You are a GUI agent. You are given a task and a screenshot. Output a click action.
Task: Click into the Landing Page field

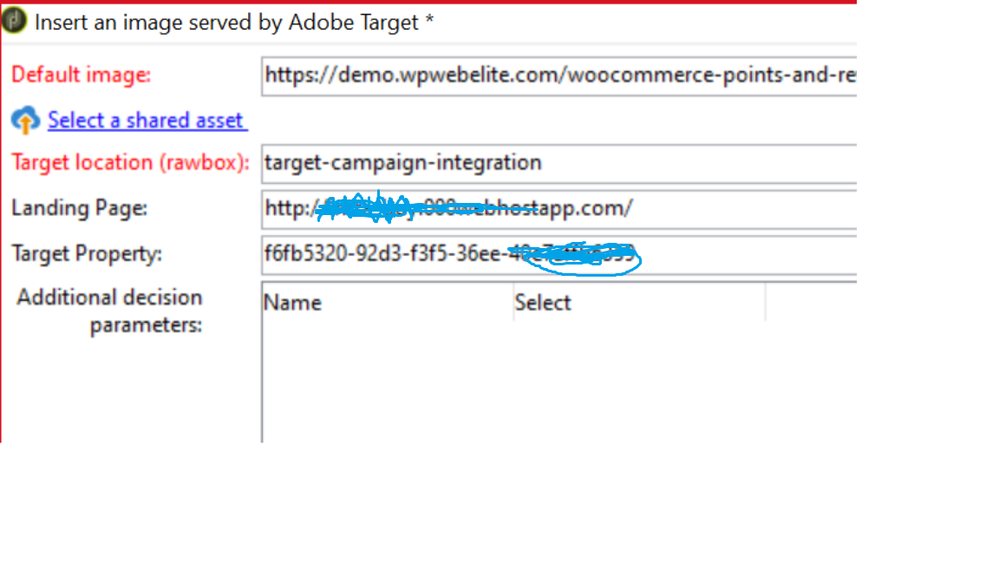pyautogui.click(x=560, y=208)
